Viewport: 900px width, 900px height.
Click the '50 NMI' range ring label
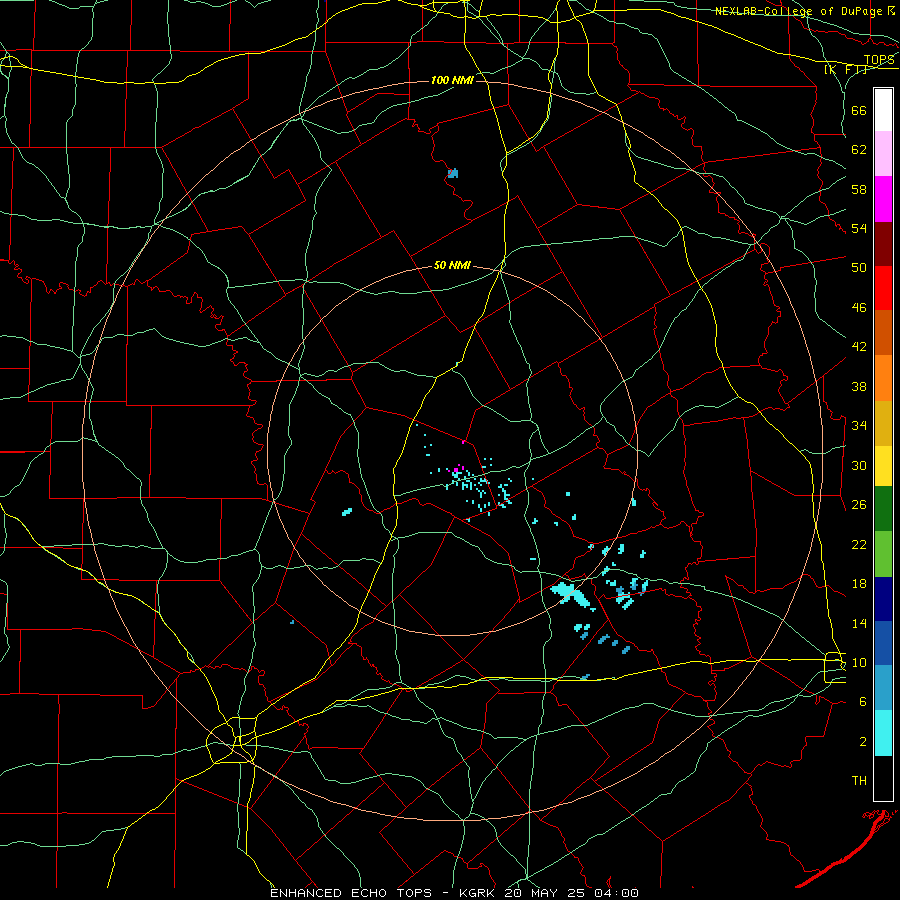point(452,265)
